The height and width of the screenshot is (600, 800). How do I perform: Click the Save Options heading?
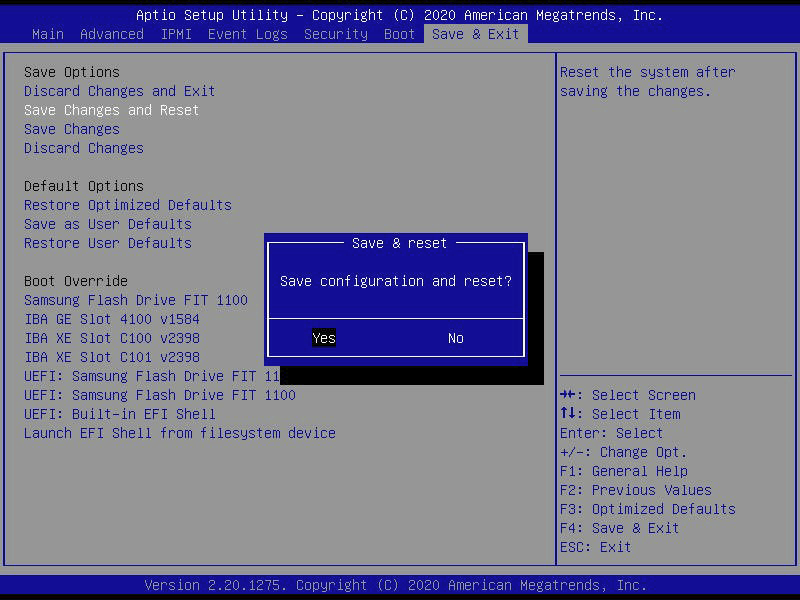[71, 72]
